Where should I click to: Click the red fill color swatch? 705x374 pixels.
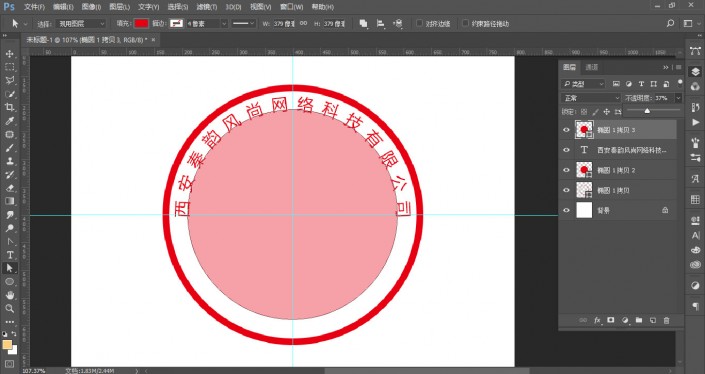point(141,23)
